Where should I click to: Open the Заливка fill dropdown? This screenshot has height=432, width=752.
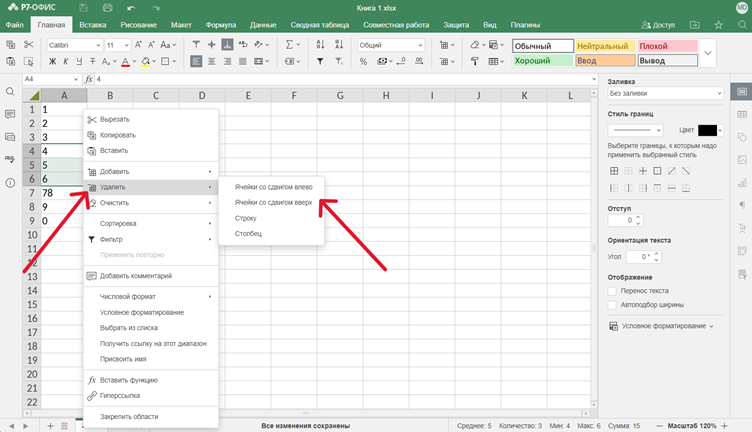[665, 94]
